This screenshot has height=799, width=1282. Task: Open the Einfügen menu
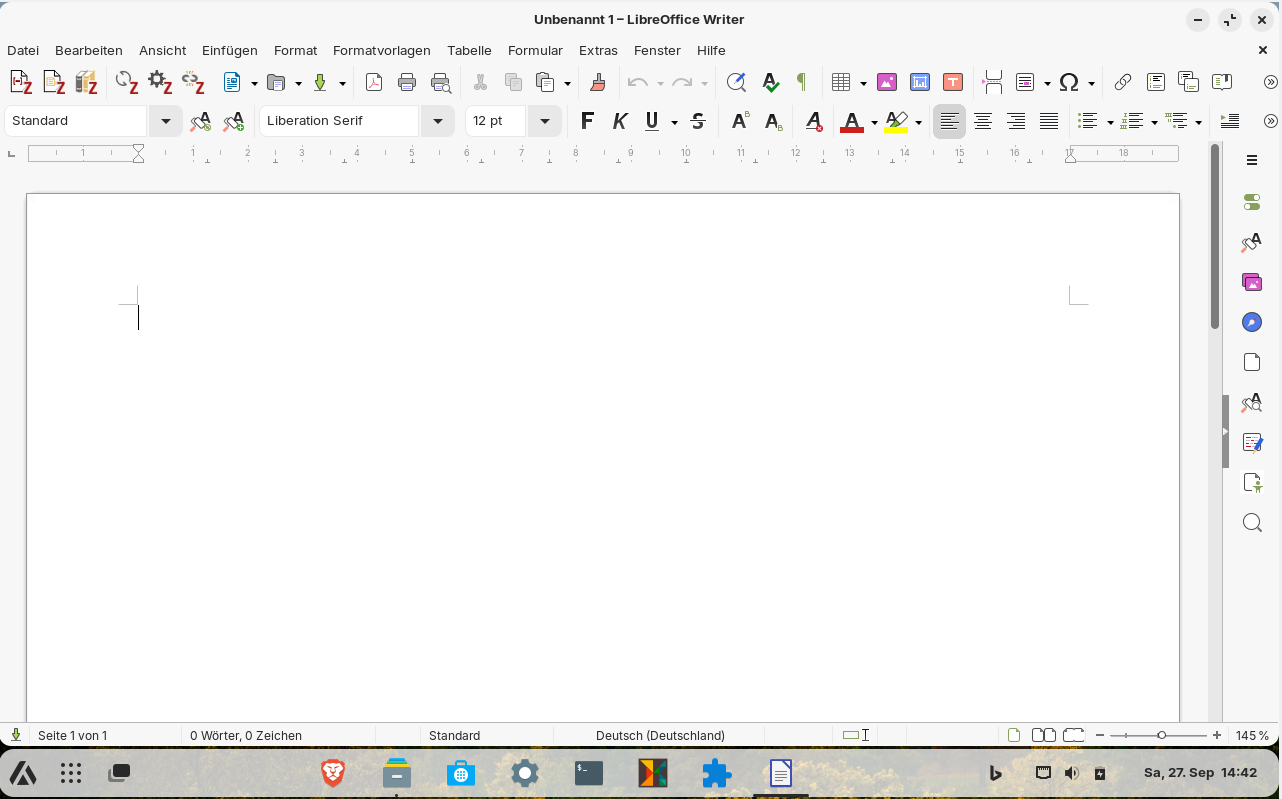tap(229, 50)
